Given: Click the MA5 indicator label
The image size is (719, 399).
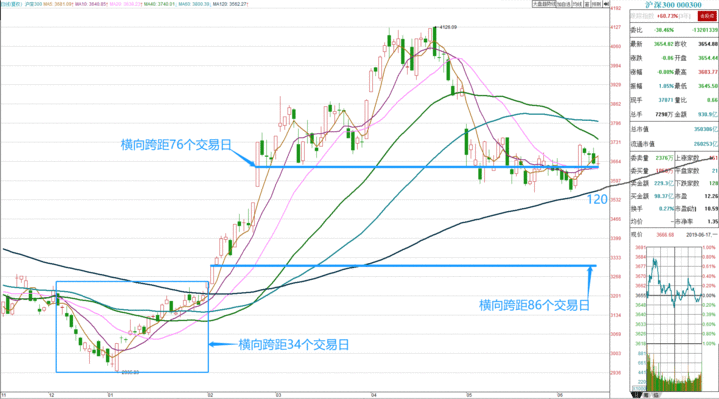Looking at the screenshot, I should pos(58,4).
